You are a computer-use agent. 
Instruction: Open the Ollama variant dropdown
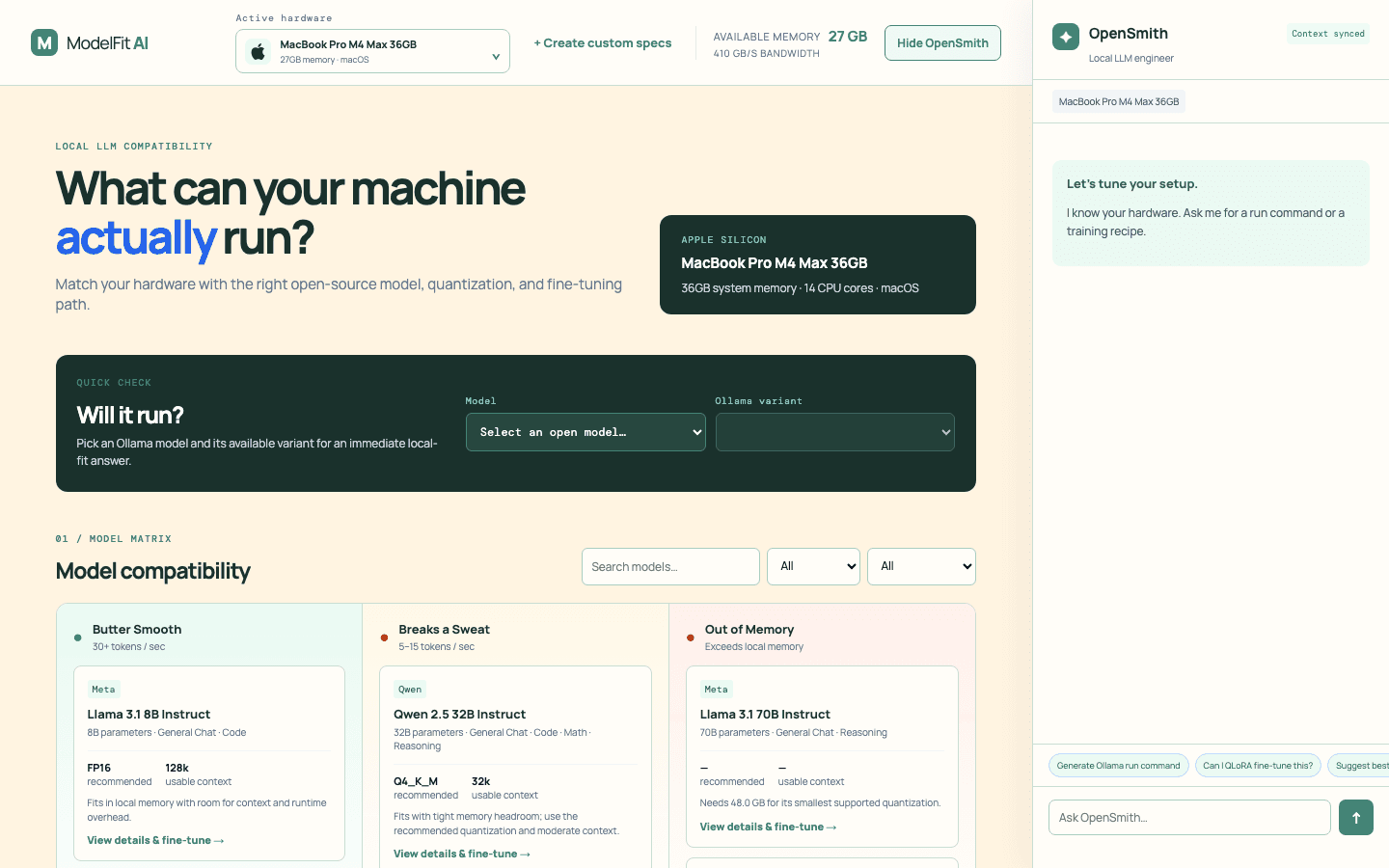pos(835,432)
